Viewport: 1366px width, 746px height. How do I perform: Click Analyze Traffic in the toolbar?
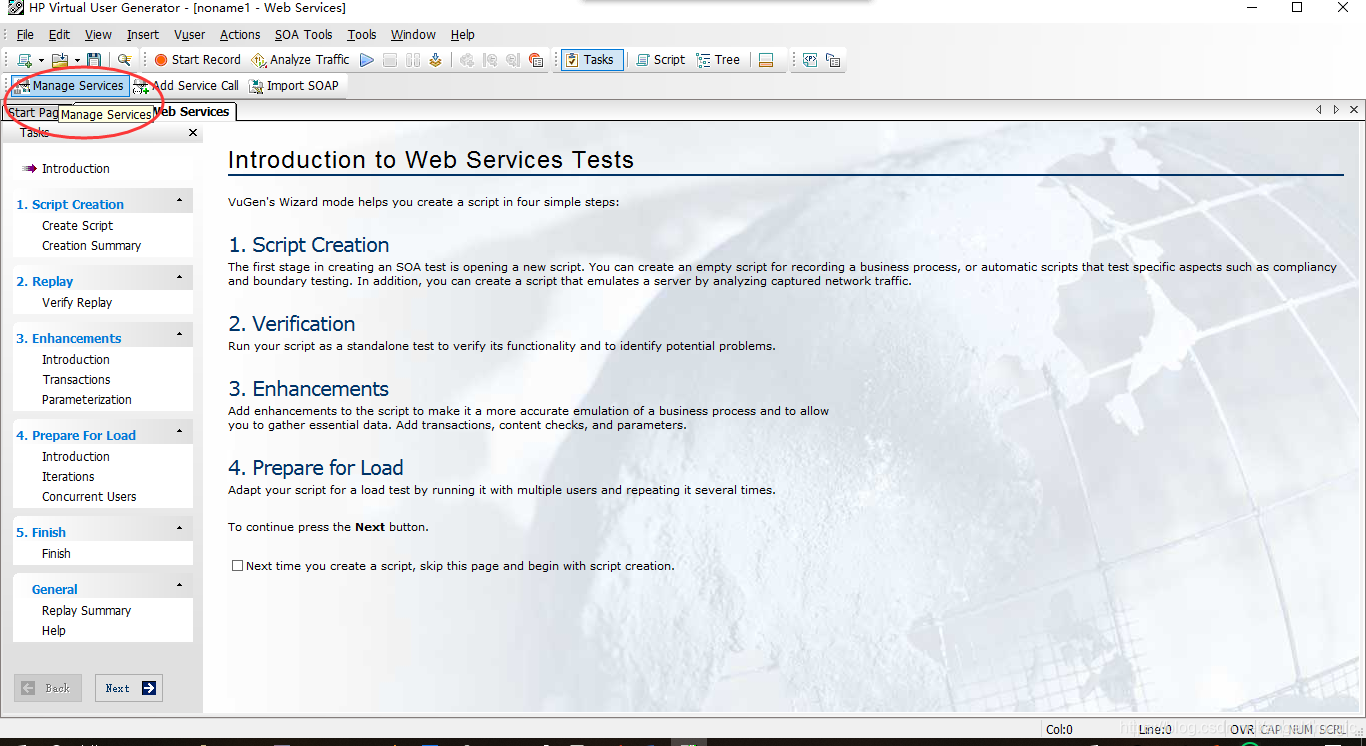tap(300, 60)
